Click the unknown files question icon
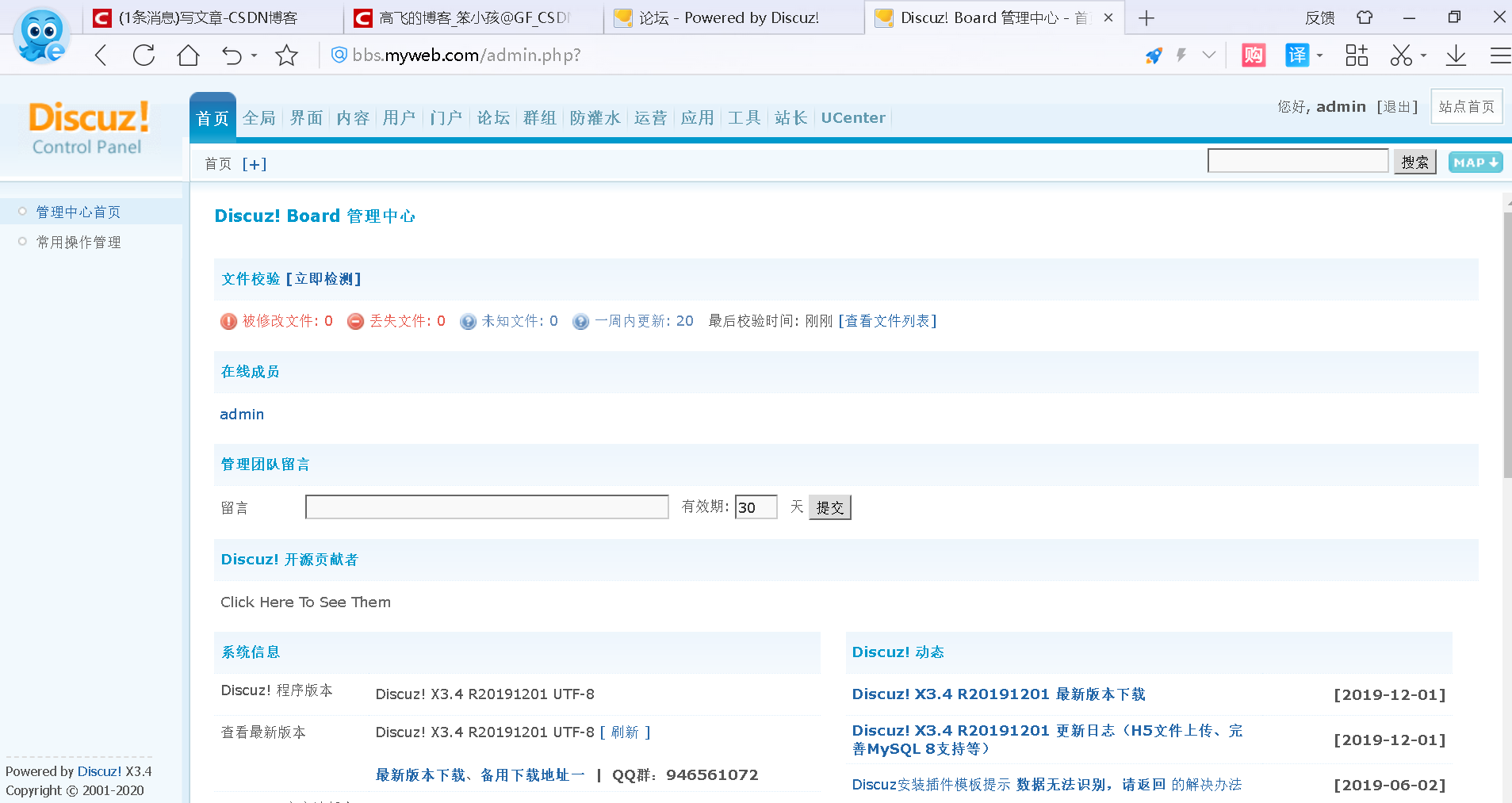Image resolution: width=1512 pixels, height=803 pixels. [x=469, y=321]
